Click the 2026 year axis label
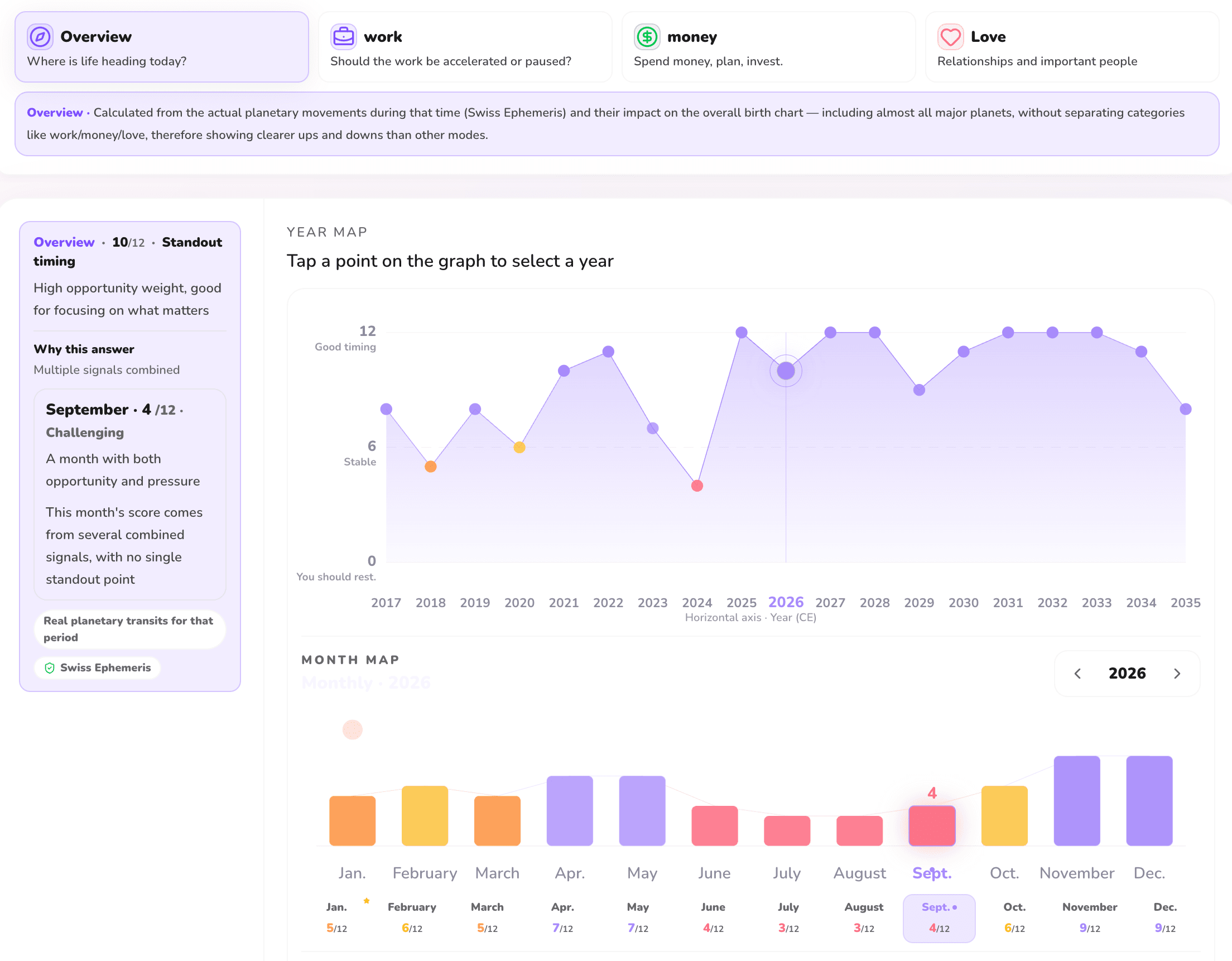1232x961 pixels. click(786, 602)
